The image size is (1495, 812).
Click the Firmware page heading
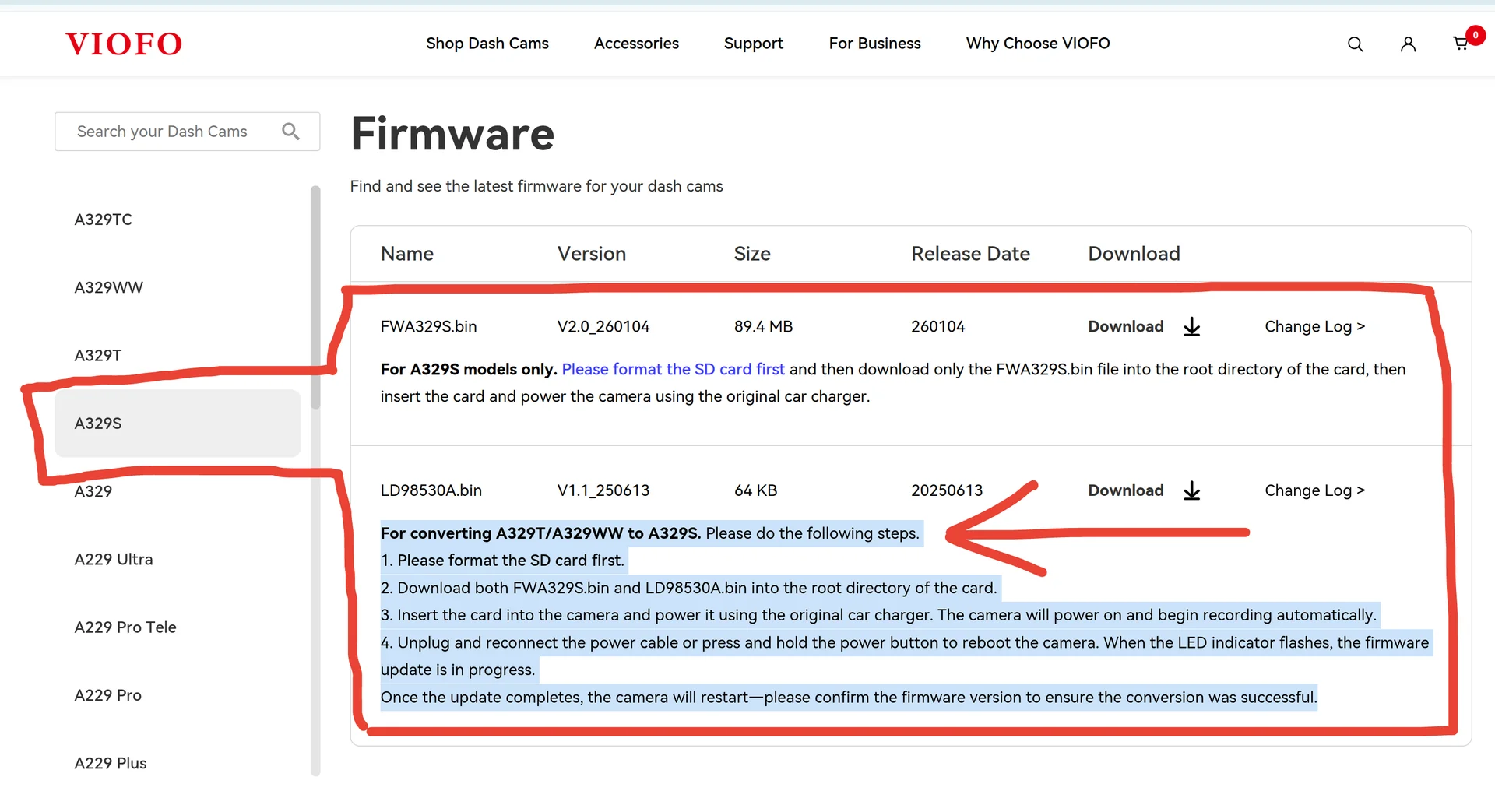[452, 134]
